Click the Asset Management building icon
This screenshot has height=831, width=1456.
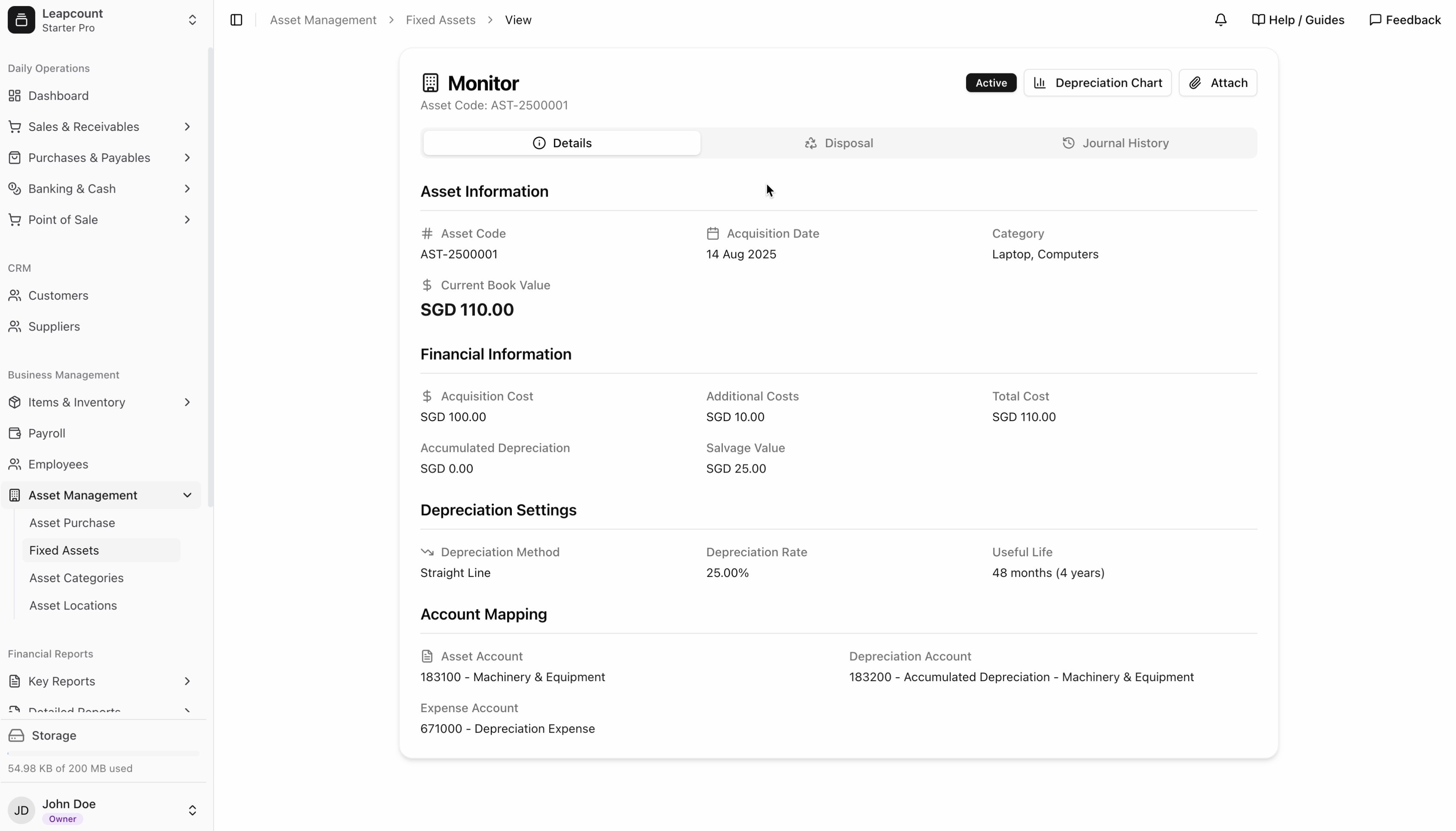point(15,495)
